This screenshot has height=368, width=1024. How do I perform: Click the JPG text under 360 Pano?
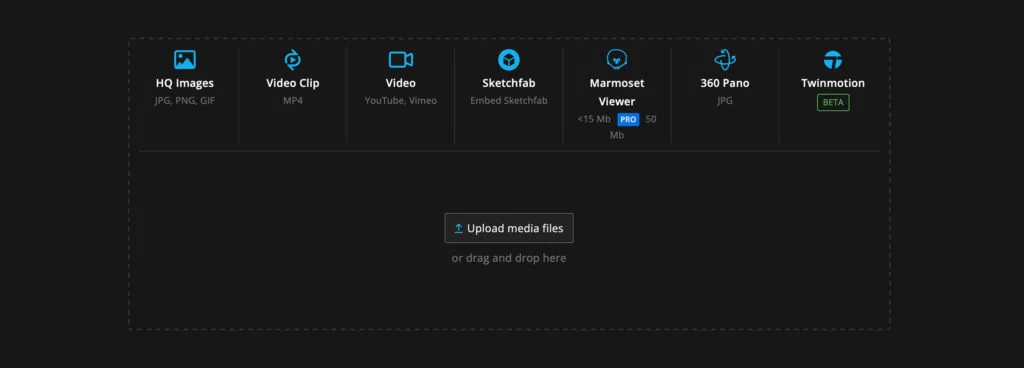pos(725,101)
